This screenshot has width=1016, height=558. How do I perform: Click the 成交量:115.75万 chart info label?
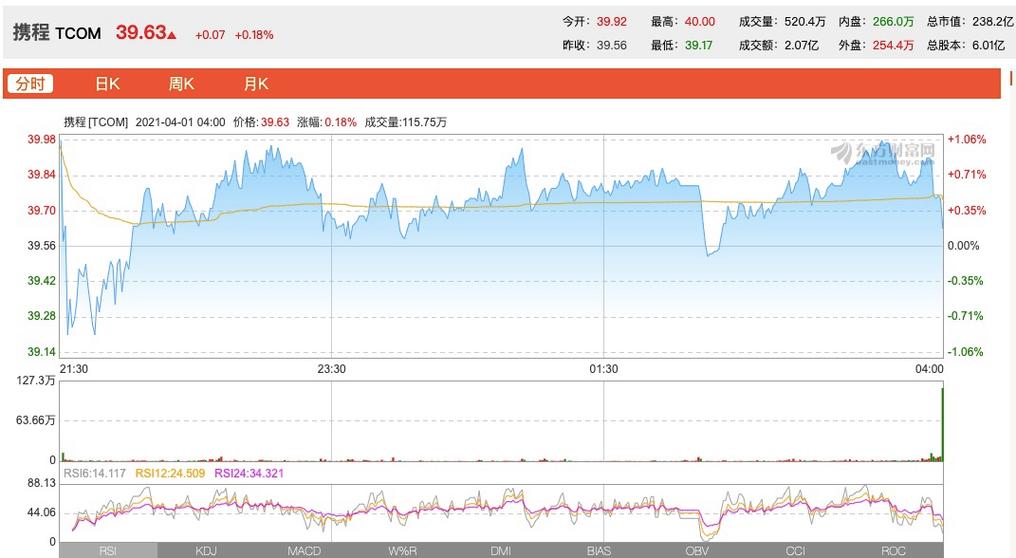[x=406, y=122]
